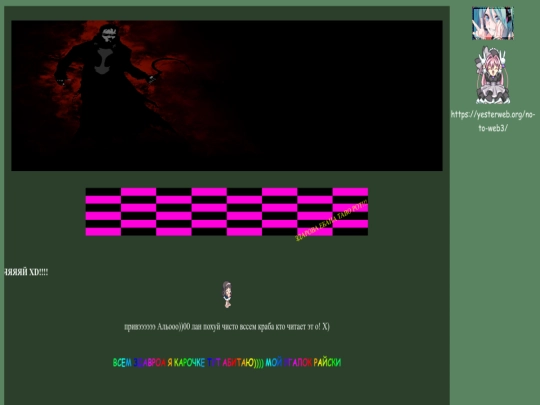This screenshot has width=540, height=405.
Task: Click the scrolling 'ЯЯЯЯЙ XD!!!!' marquee text
Action: coord(26,272)
